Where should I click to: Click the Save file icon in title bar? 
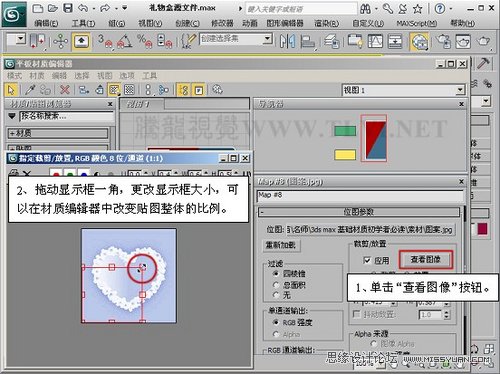click(68, 8)
